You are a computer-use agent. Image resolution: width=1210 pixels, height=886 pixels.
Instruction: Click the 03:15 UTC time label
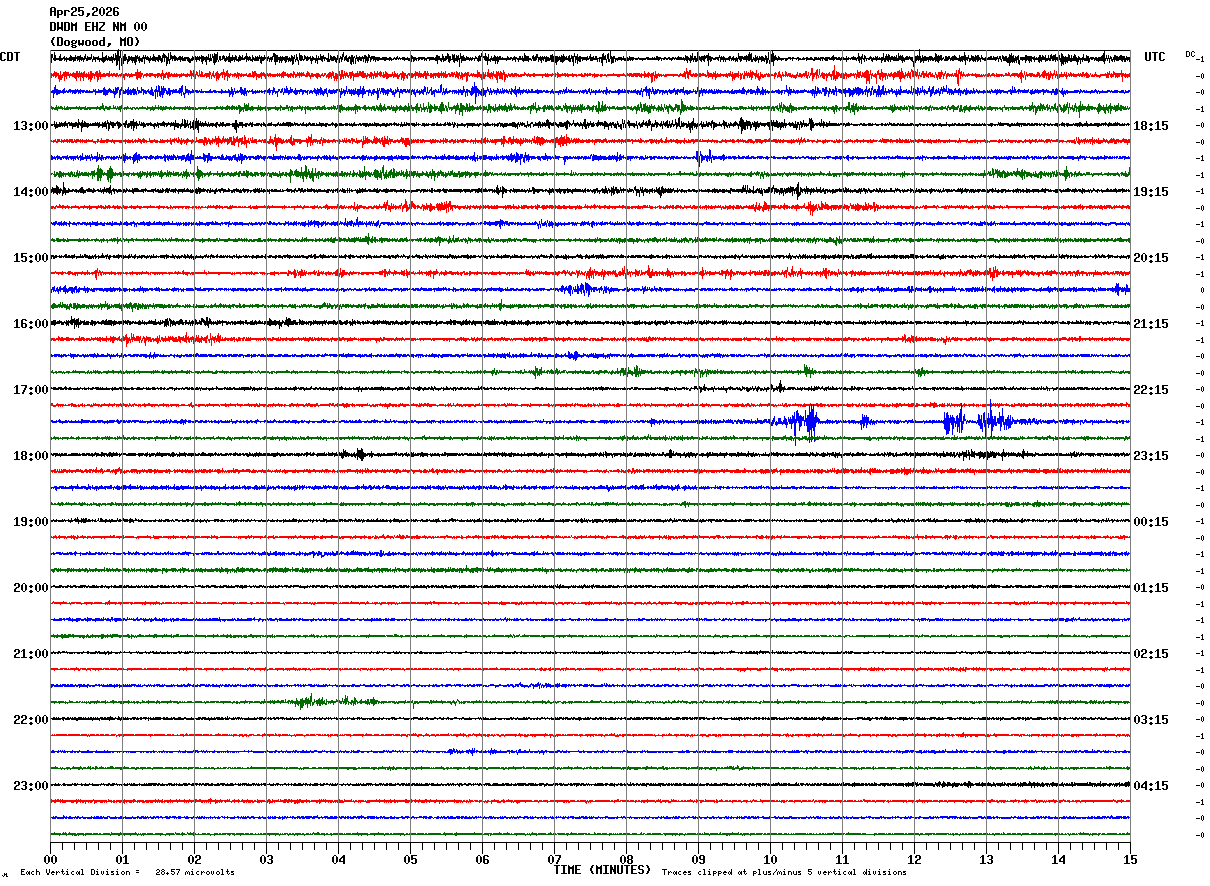1151,720
